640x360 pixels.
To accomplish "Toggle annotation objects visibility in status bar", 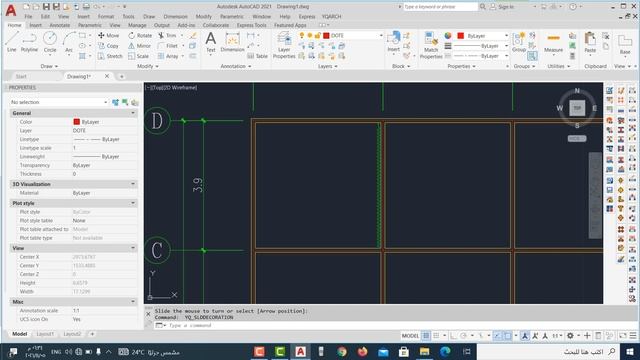I will click(x=524, y=336).
